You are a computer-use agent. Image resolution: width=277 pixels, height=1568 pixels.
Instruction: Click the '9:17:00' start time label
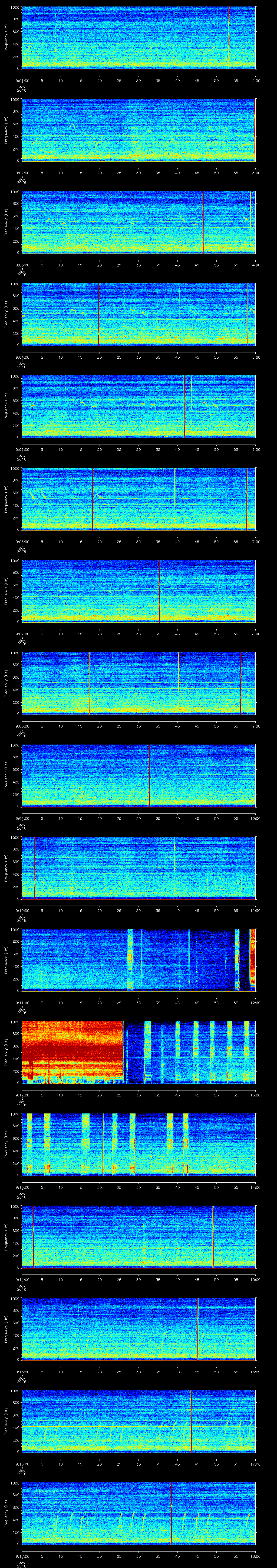22,1556
